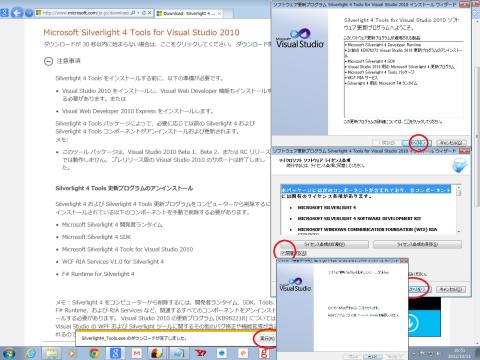The height and width of the screenshot is (360, 480).
Task: Select the Download: Silverlight 4 browser tab
Action: 189,14
